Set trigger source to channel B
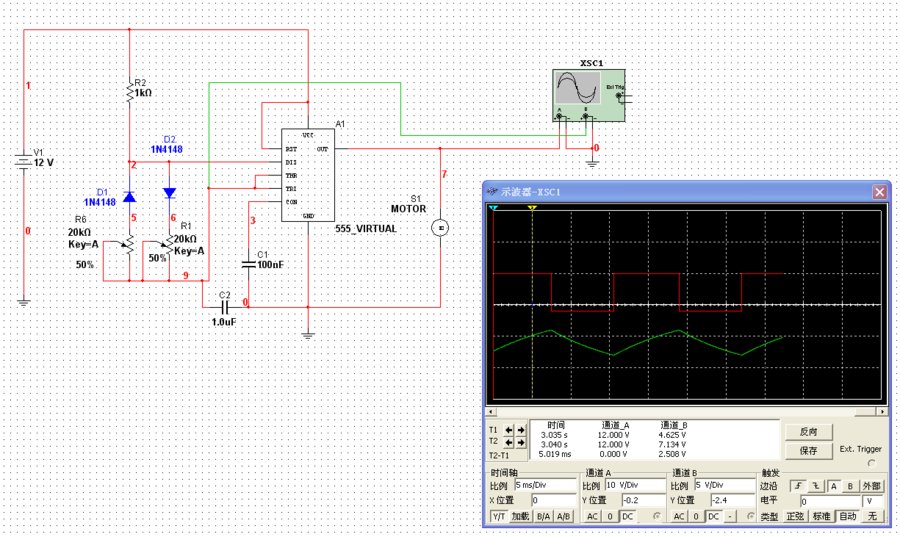 (851, 487)
